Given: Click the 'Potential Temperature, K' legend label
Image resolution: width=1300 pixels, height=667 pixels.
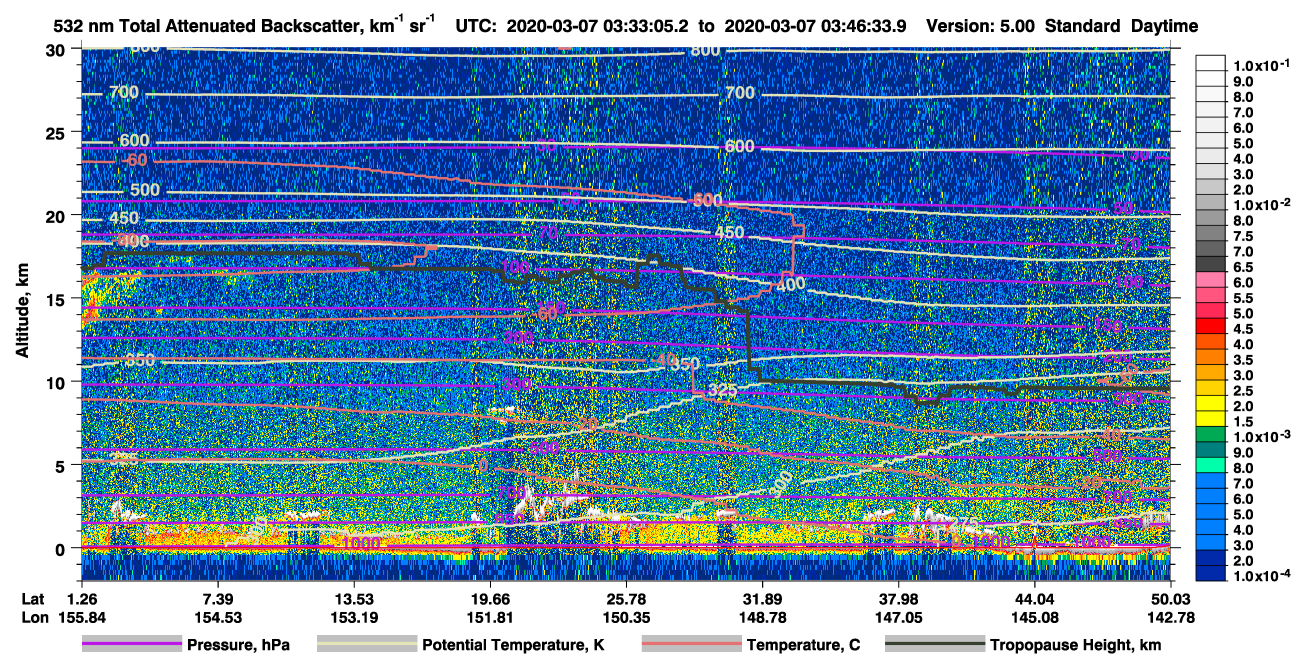Looking at the screenshot, I should (513, 646).
